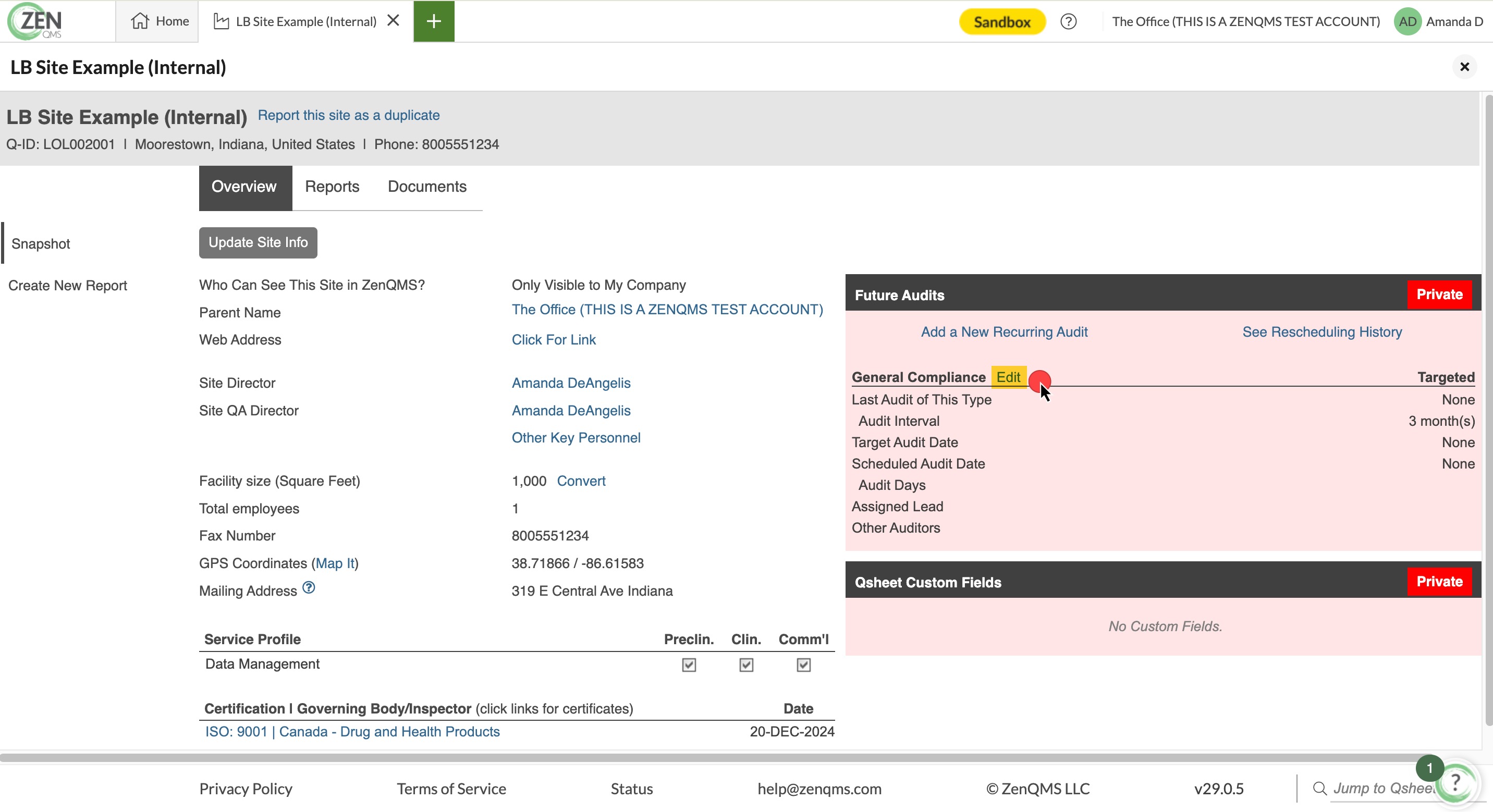Screen dimensions: 1493x812
Task: Close the site panel with the X button
Action: [x=1464, y=67]
